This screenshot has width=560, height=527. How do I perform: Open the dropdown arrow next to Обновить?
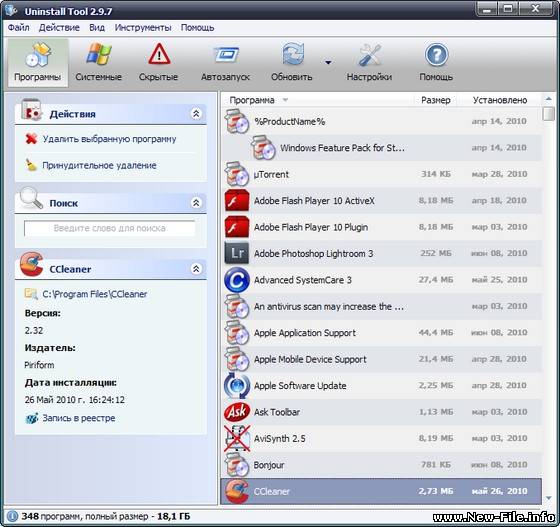[328, 63]
